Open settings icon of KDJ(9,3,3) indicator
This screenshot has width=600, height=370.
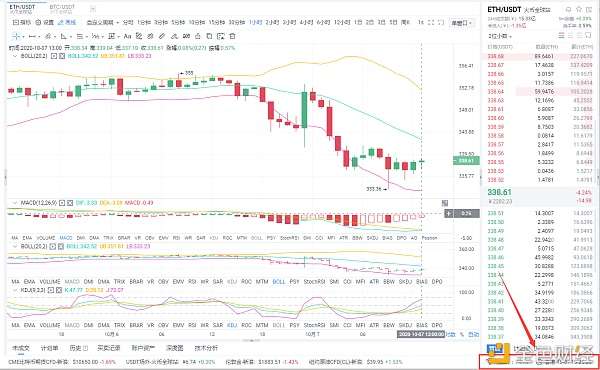coord(51,290)
